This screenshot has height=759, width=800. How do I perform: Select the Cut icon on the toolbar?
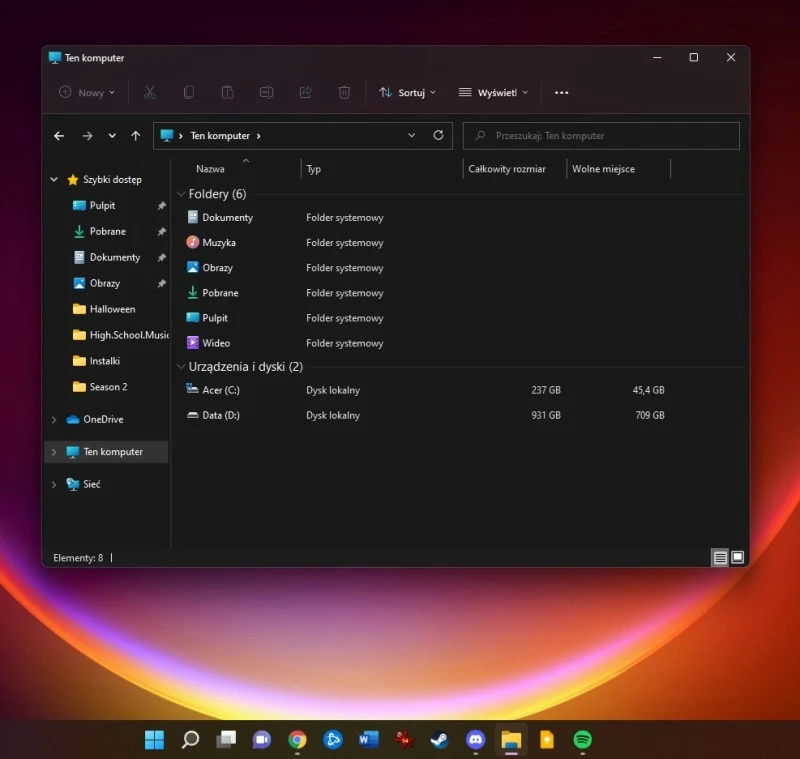point(148,92)
